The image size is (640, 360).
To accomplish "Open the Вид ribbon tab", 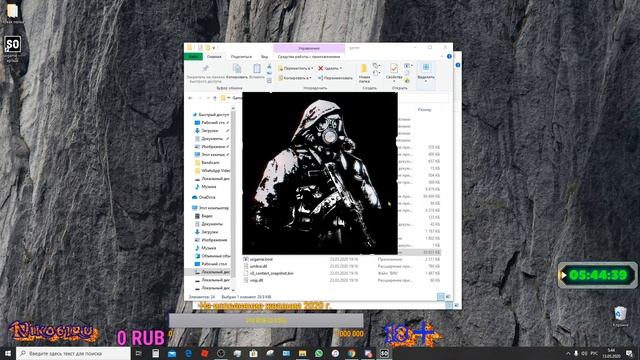I will tap(264, 57).
